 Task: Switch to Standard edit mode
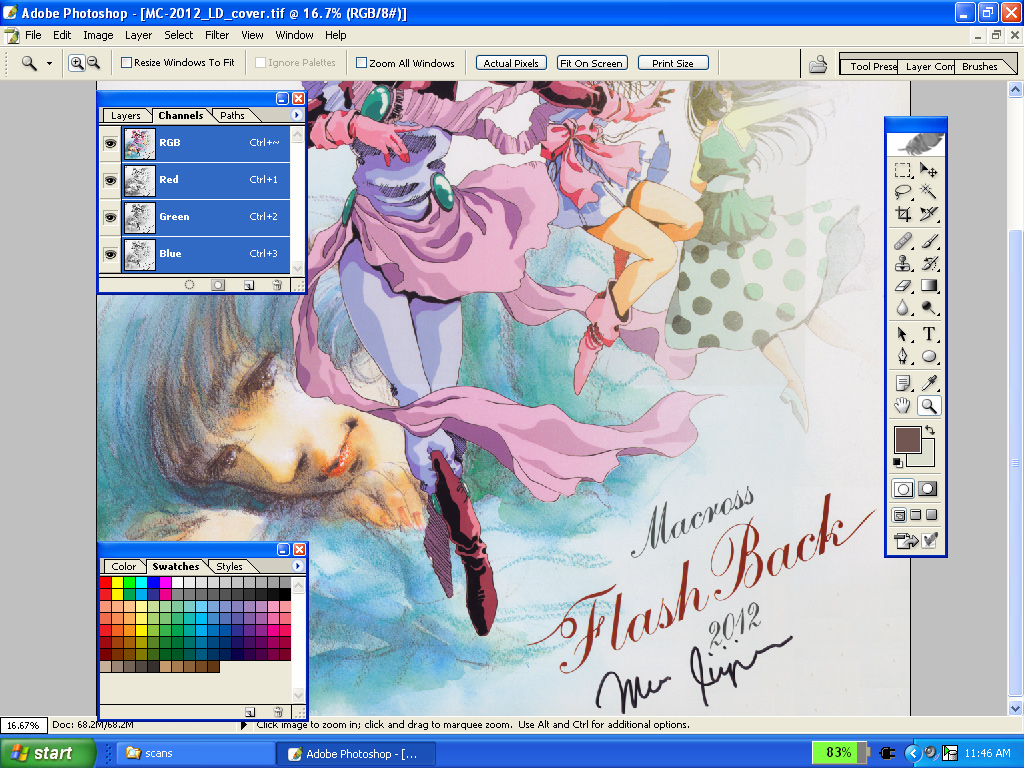click(903, 489)
